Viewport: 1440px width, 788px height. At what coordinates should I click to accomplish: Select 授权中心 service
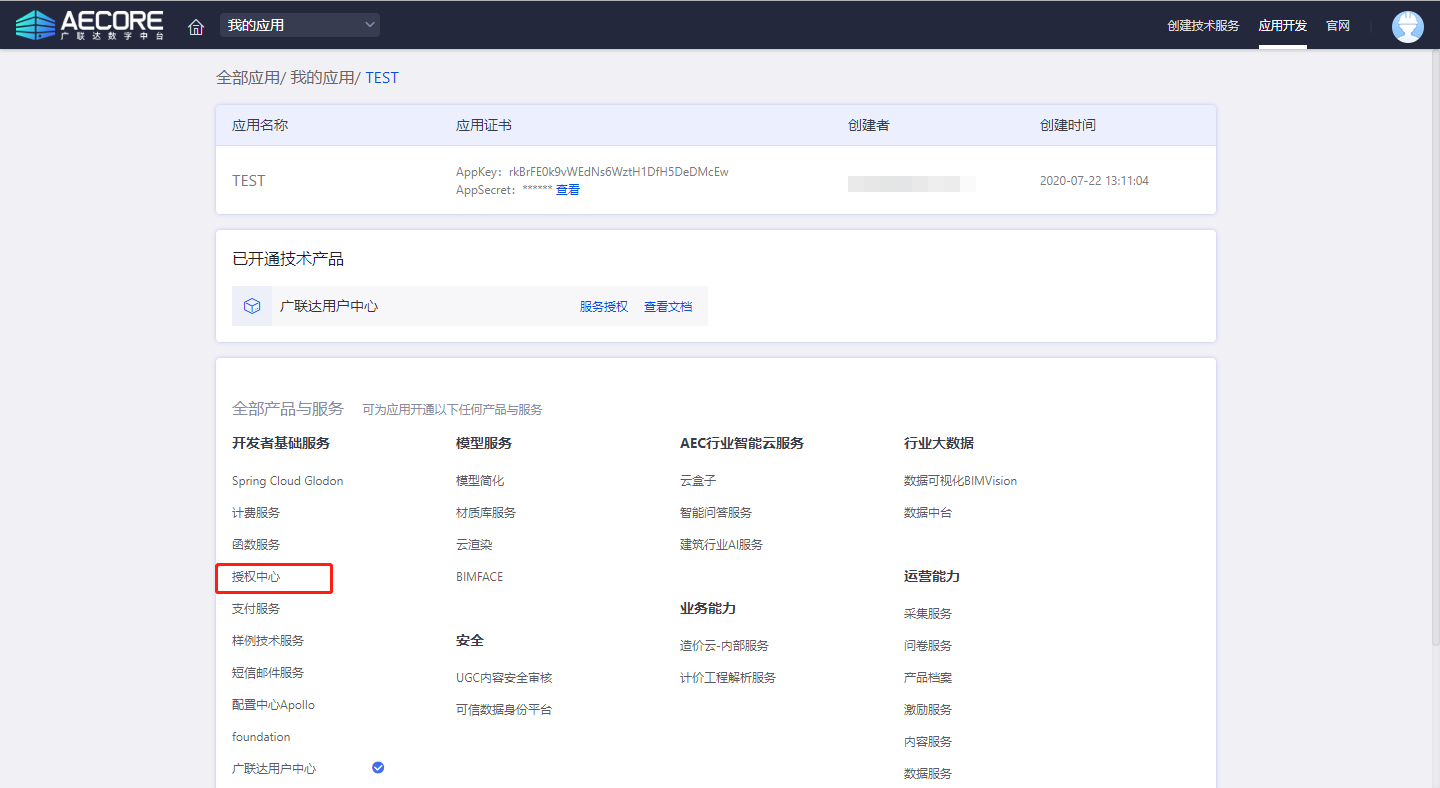[256, 577]
